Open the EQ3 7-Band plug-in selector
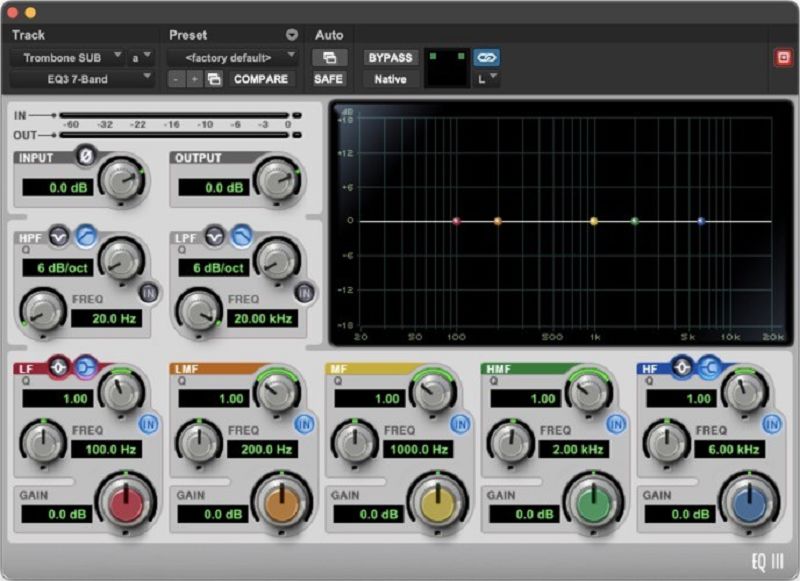Screen dimensions: 800x581 pos(82,79)
